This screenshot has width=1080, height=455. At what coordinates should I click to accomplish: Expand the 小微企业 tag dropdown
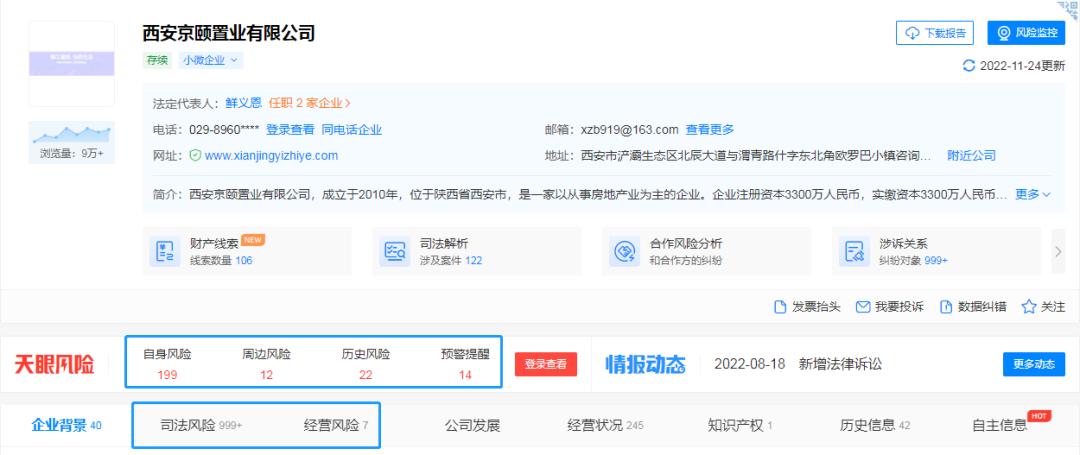211,60
